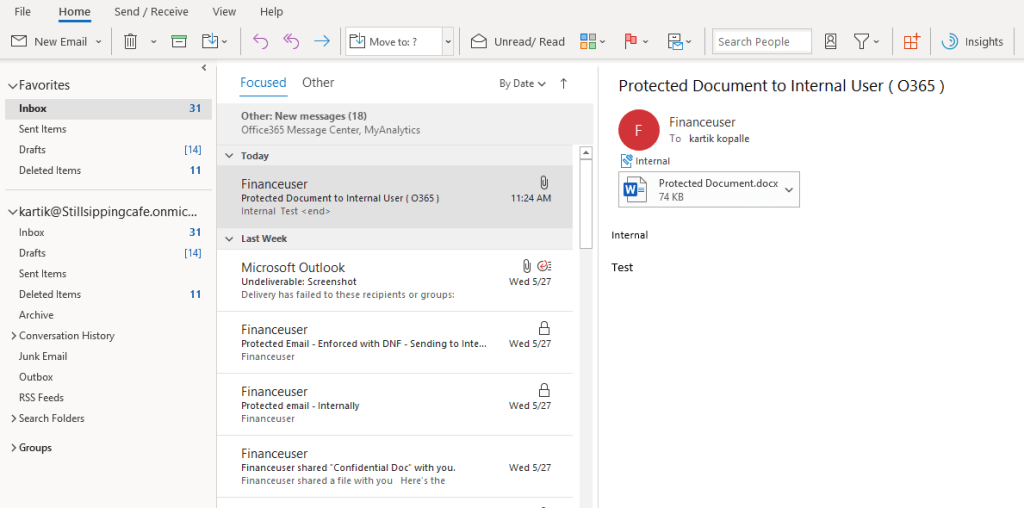Toggle Unread/ Read status
The height and width of the screenshot is (508, 1024).
tap(518, 42)
